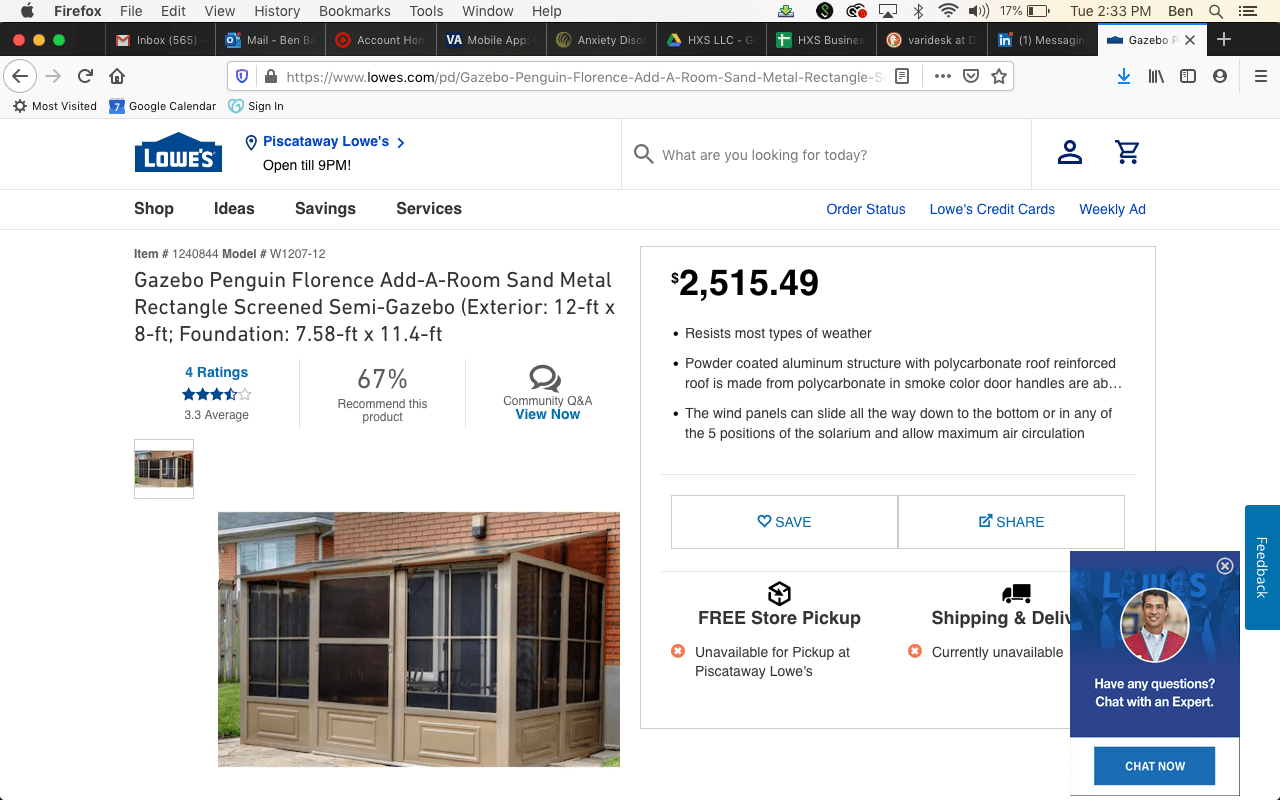This screenshot has width=1280, height=800.
Task: Click the Community Q&A speech bubbles icon
Action: coord(545,378)
